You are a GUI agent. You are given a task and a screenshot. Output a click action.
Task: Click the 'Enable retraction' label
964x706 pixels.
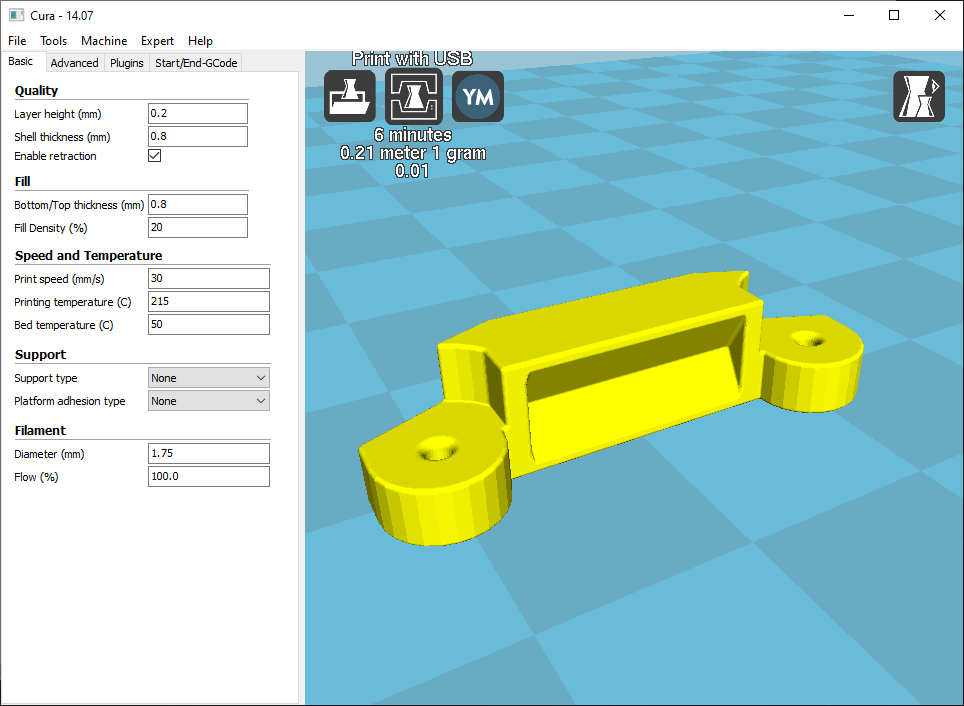(x=55, y=156)
